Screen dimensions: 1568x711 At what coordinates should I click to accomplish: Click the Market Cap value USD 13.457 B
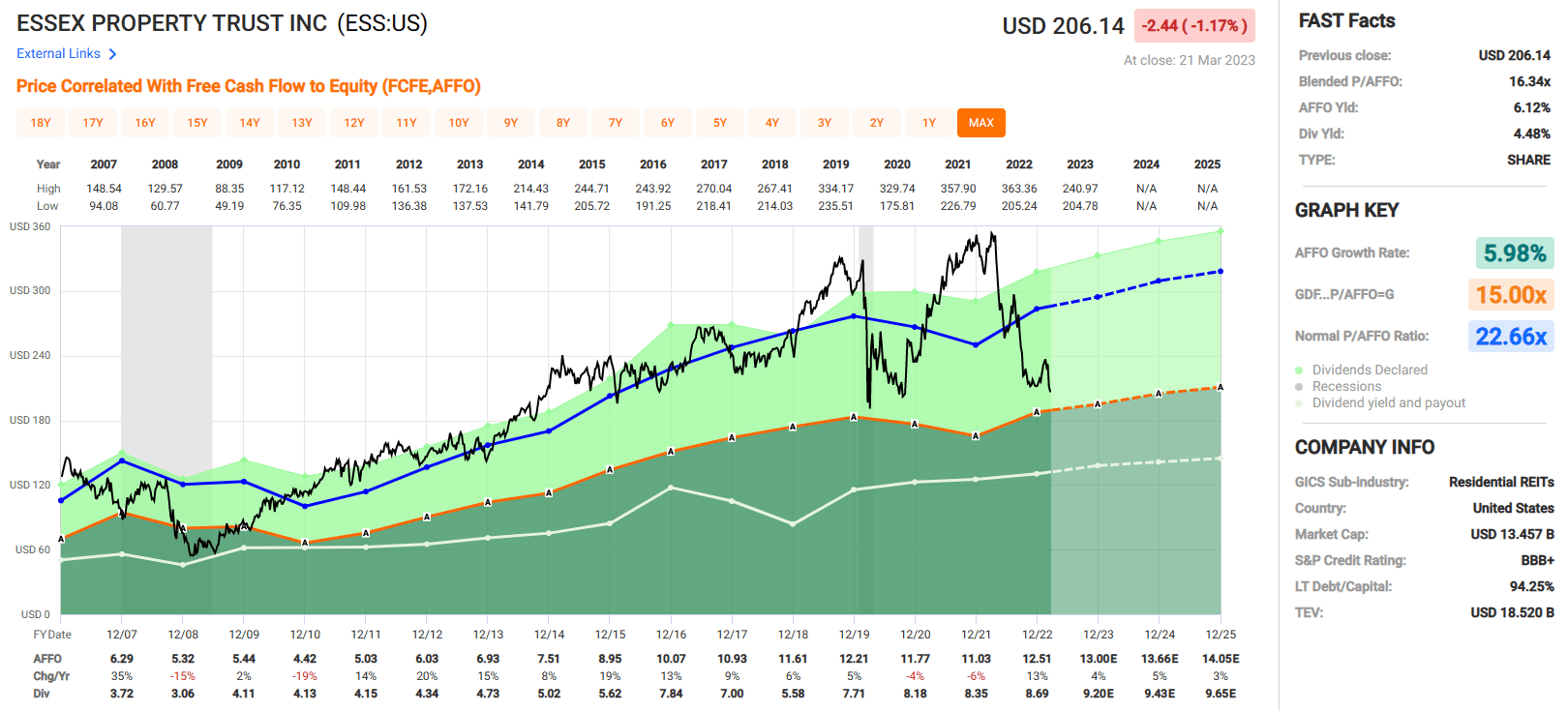[x=1513, y=534]
